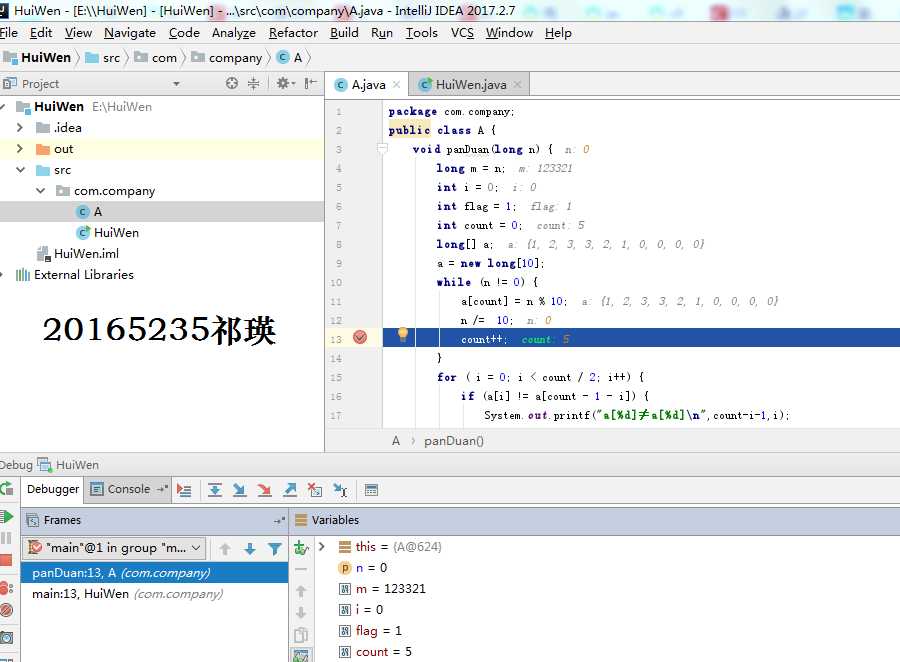
Task: Open the Evaluate Expression calculator icon
Action: tap(371, 490)
